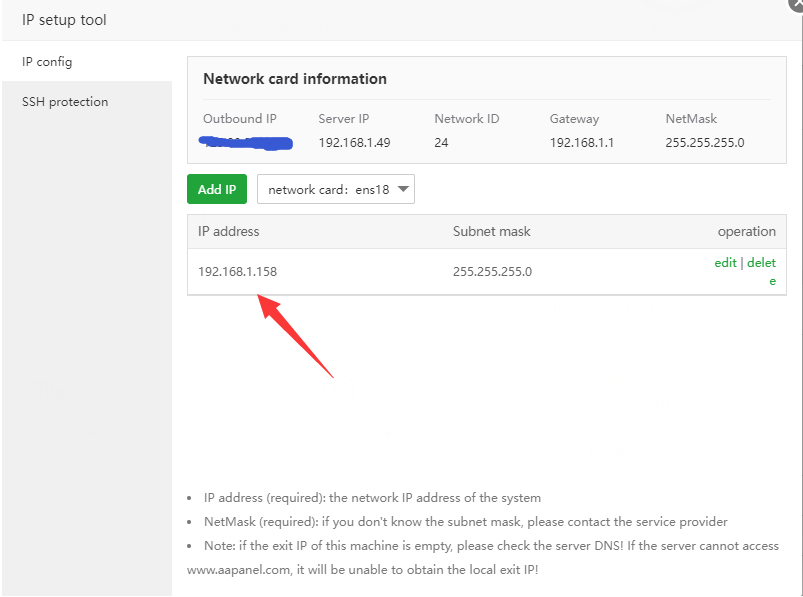Click the redacted Outbound IP value
Viewport: 803px width, 597px height.
click(x=247, y=143)
